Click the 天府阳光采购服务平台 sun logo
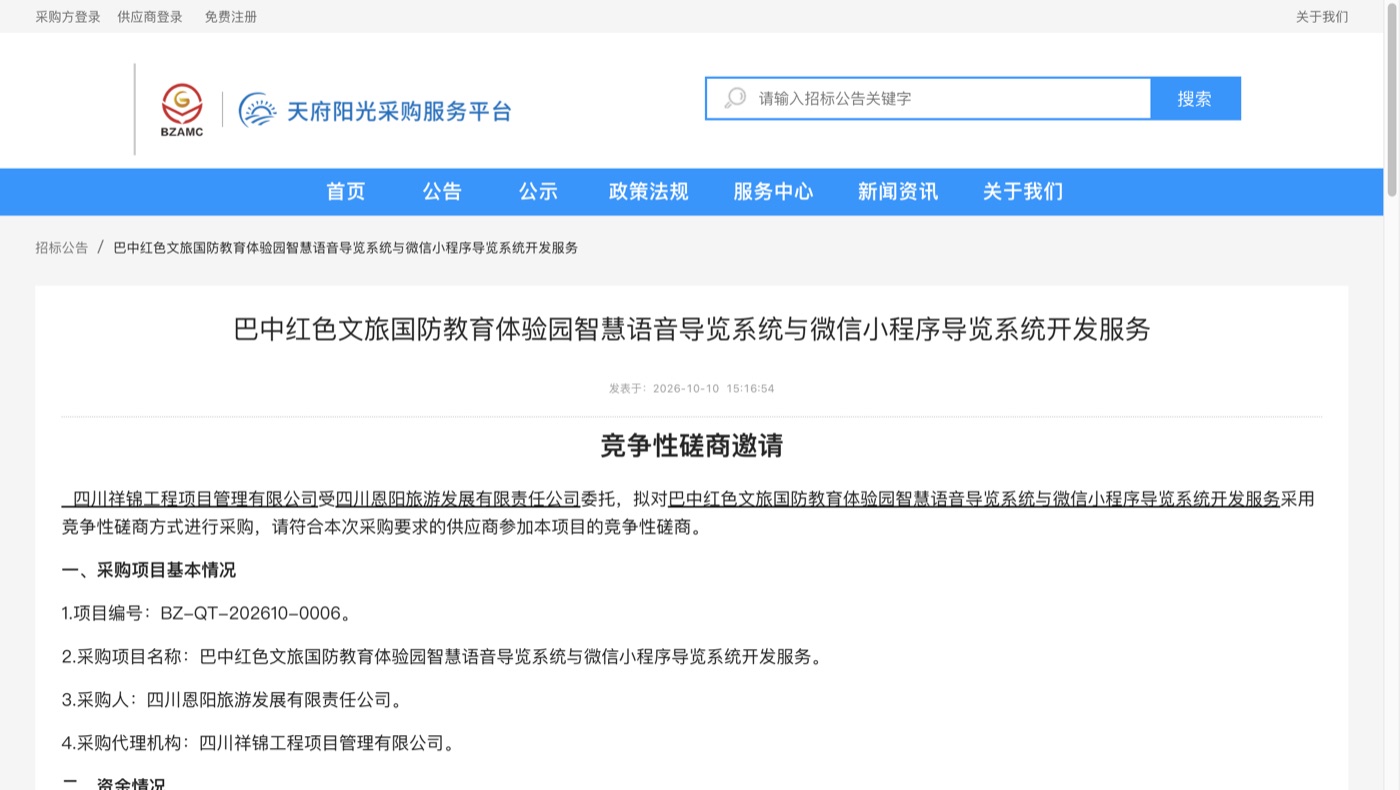This screenshot has height=790, width=1400. coord(257,110)
